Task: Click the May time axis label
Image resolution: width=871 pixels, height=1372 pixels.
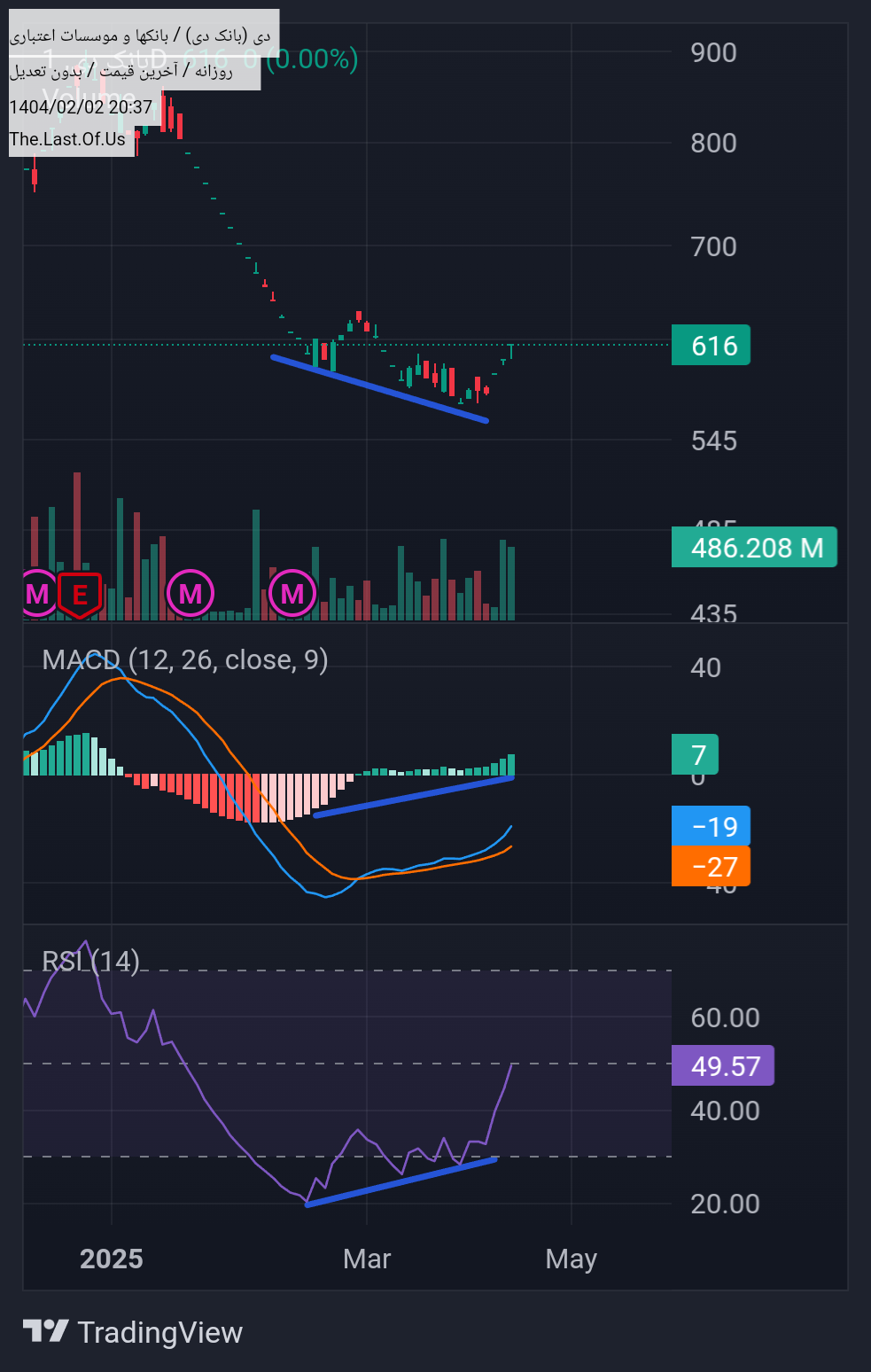Action: 572,1259
